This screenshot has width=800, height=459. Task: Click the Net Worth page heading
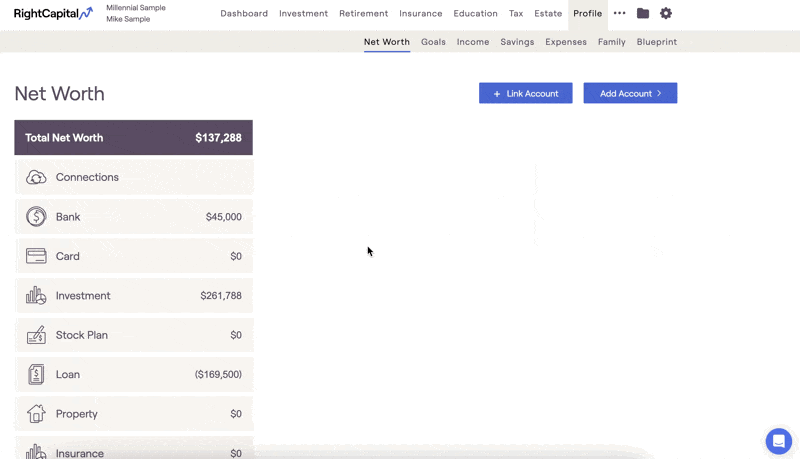tap(59, 94)
